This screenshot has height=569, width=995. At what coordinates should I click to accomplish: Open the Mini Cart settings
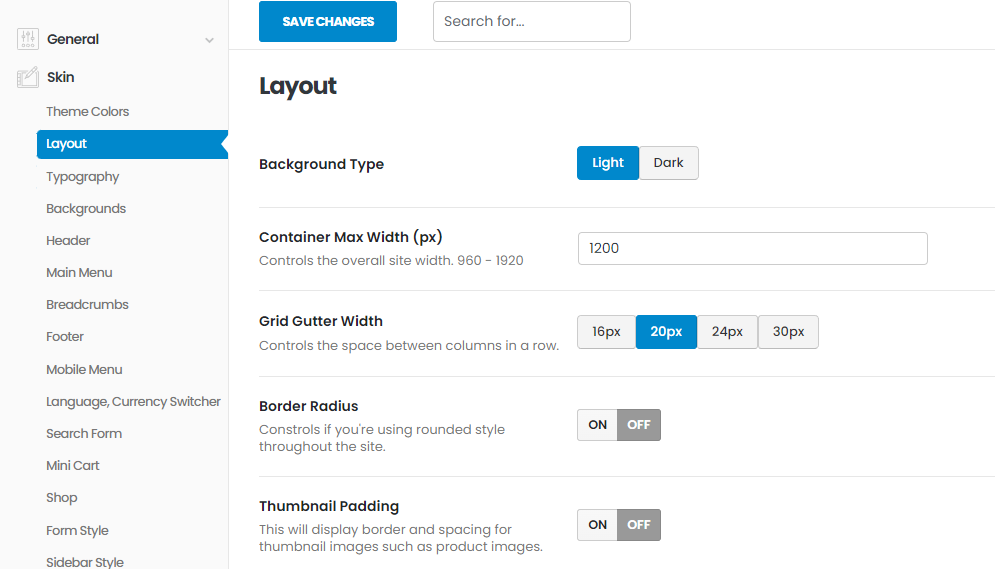(73, 466)
